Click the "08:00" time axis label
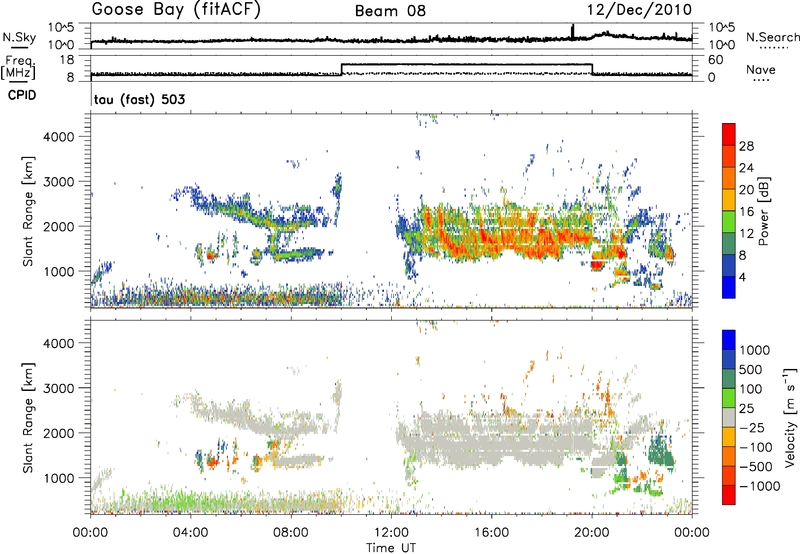This screenshot has width=800, height=554. point(291,533)
